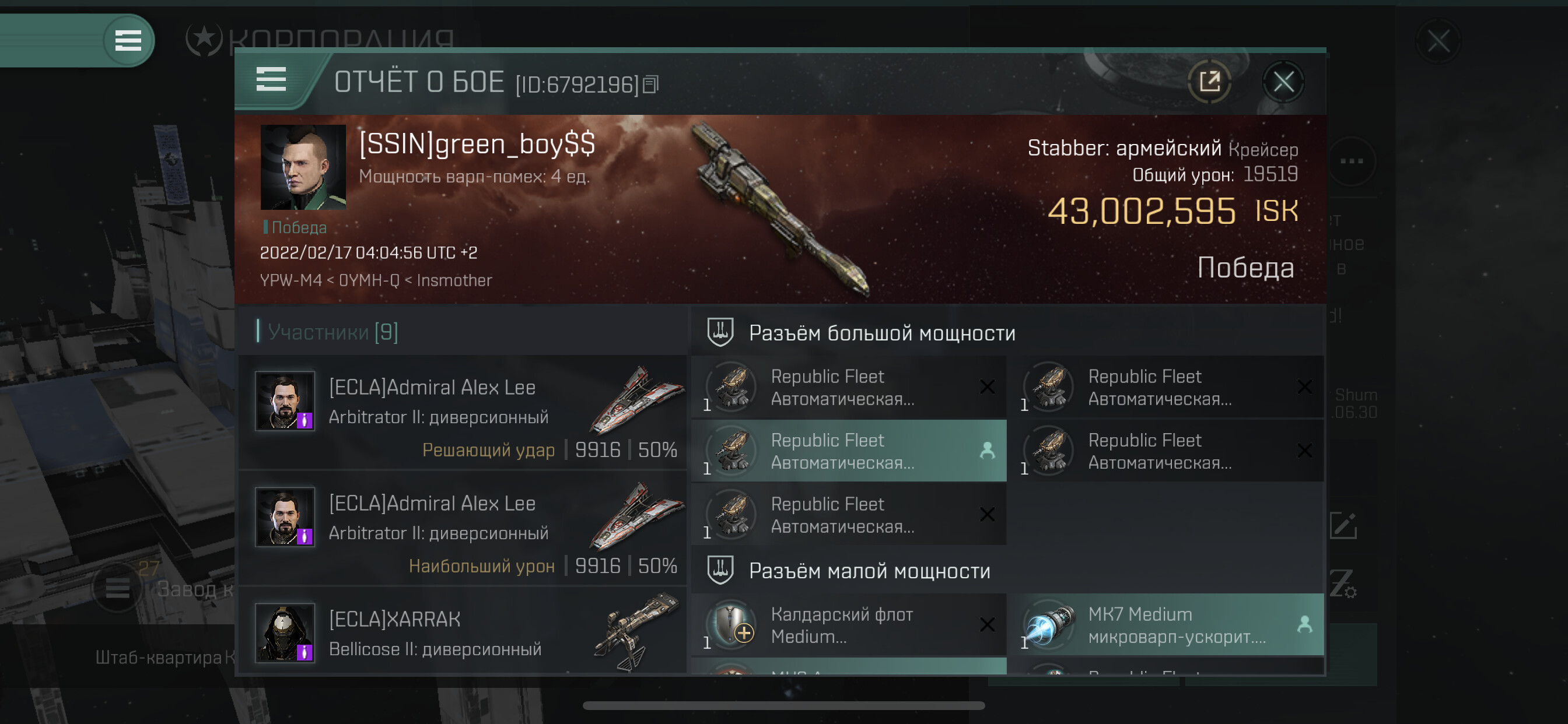Click the YPW-M4 location link
The image size is (1568, 724).
tap(291, 280)
